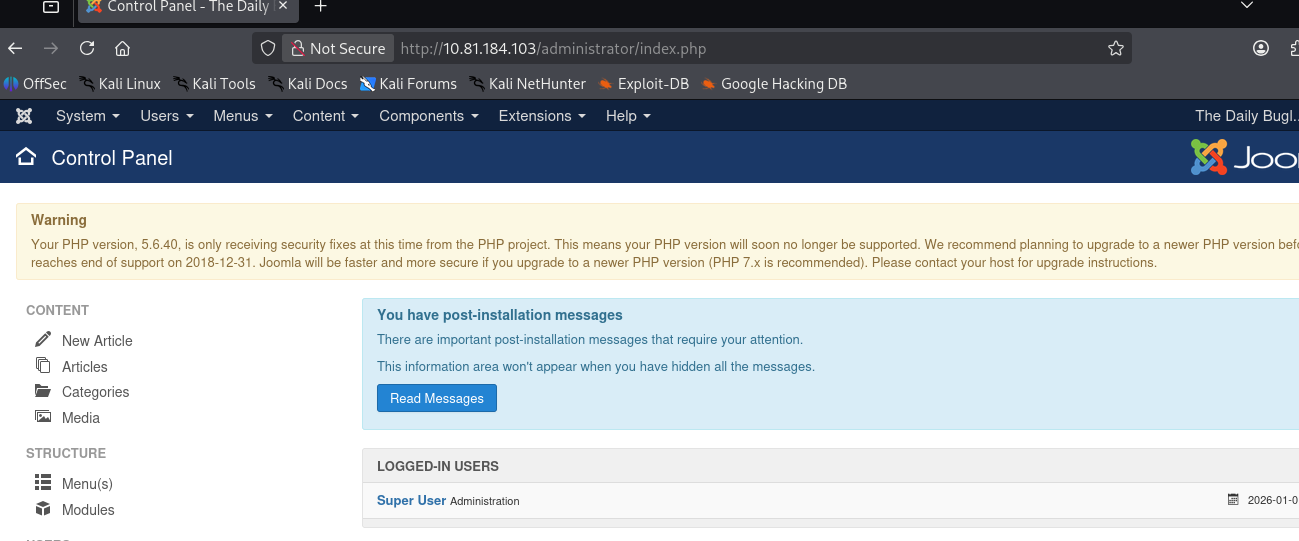Click the New Article pencil icon

click(x=43, y=339)
